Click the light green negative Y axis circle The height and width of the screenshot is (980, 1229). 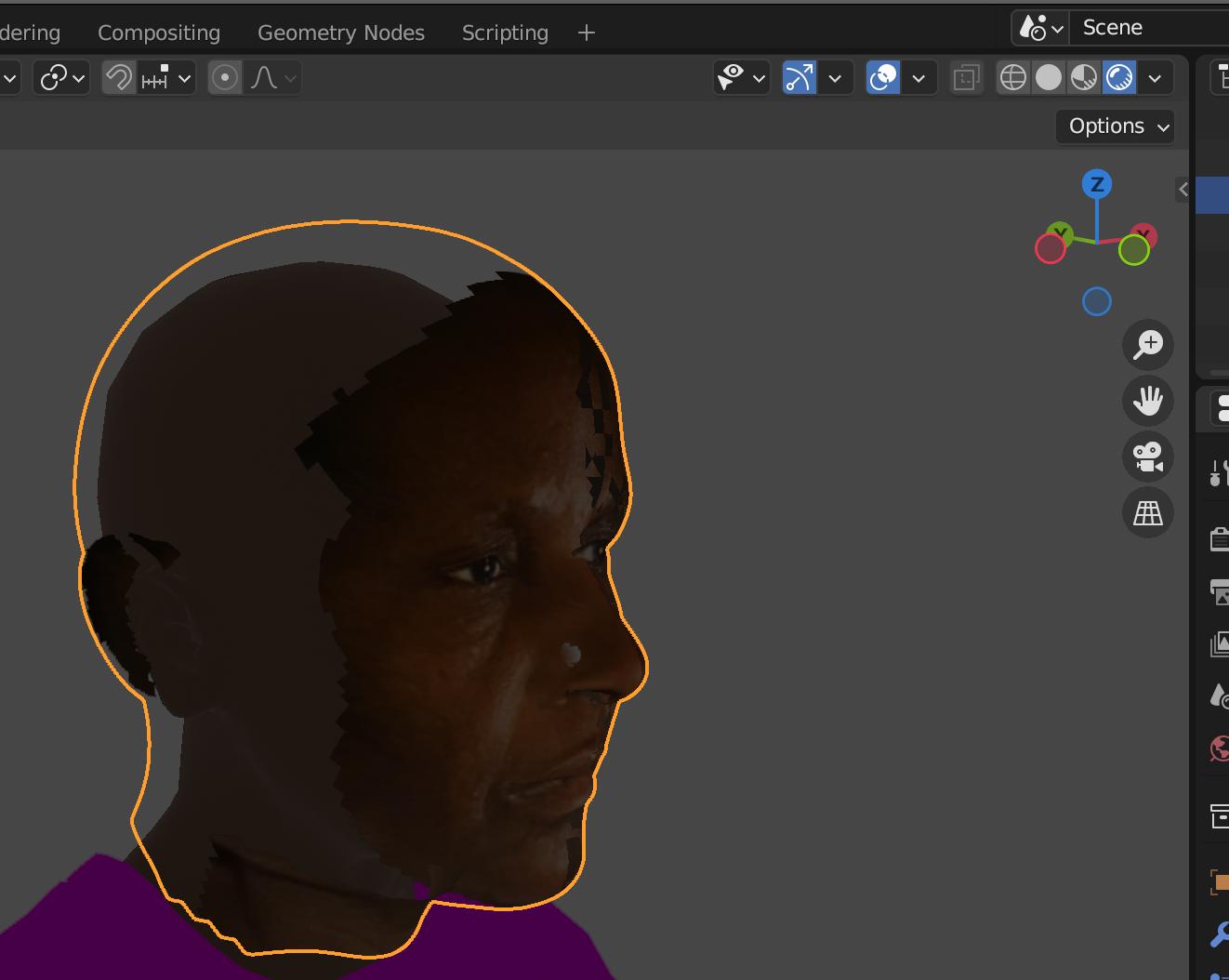[x=1133, y=250]
